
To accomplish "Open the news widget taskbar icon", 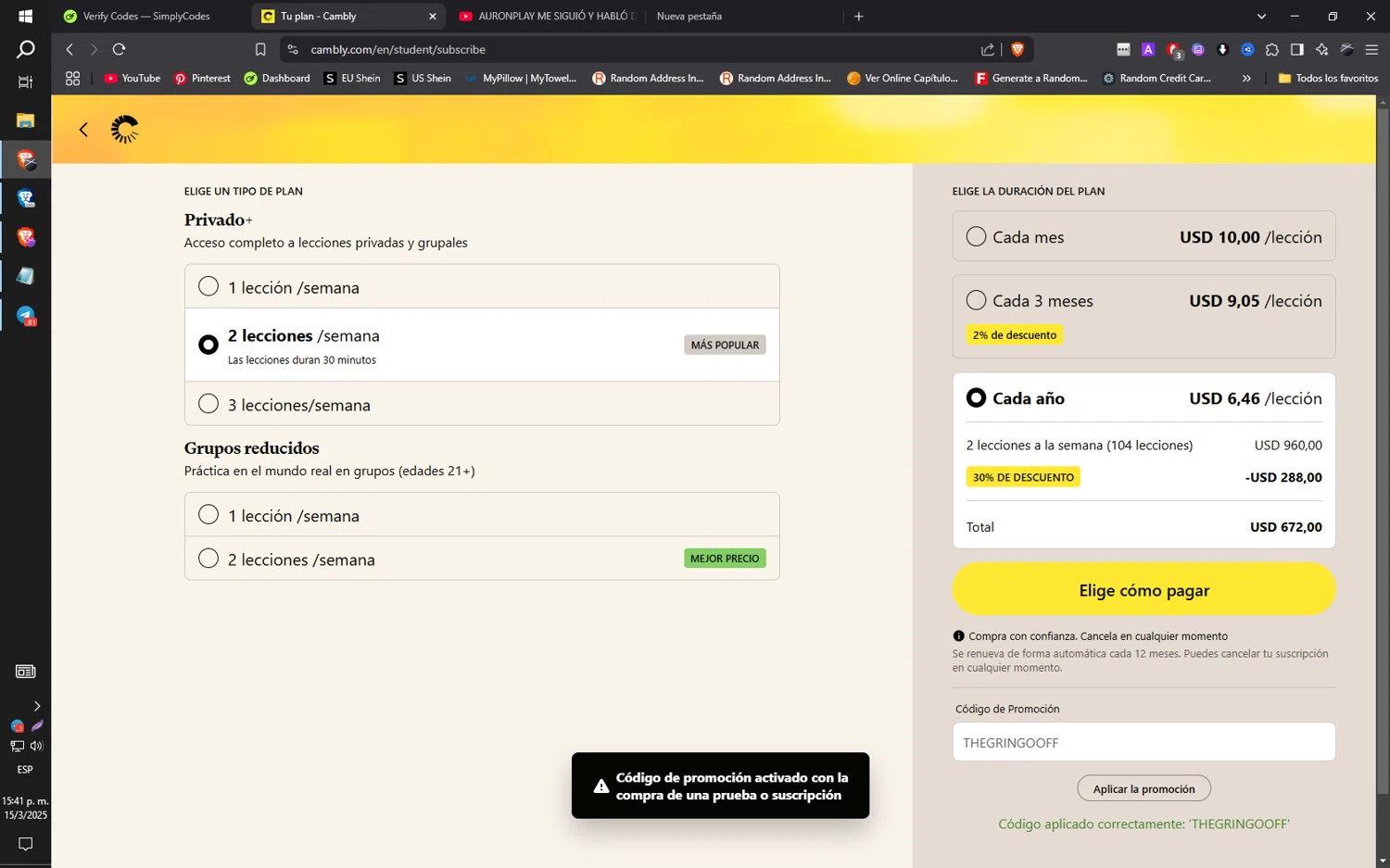I will point(25,671).
